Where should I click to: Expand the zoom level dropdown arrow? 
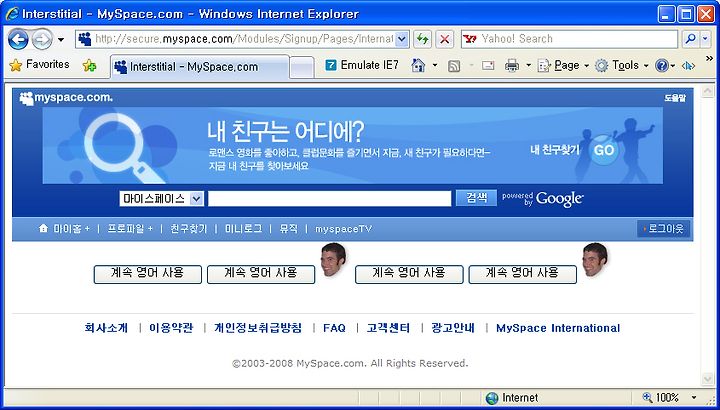694,398
